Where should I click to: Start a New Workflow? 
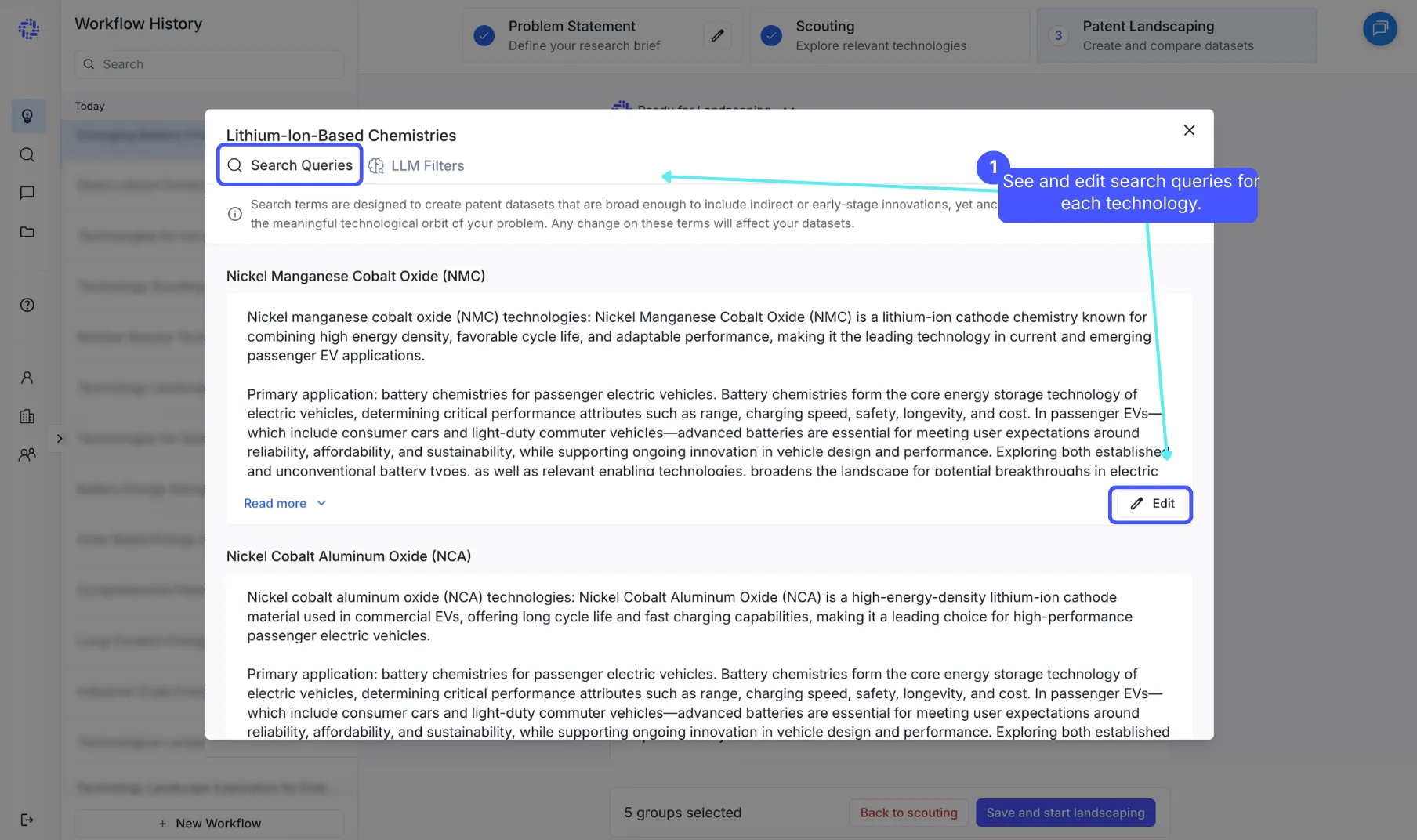coord(209,824)
